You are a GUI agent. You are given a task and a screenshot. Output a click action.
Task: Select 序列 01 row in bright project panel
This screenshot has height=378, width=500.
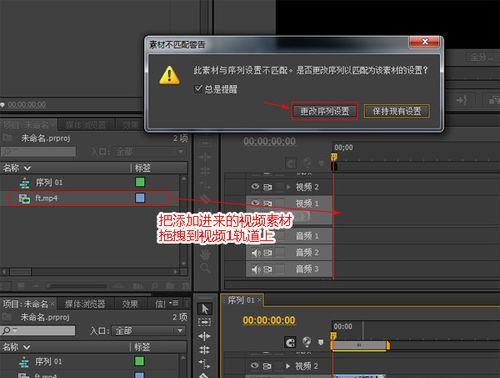coord(90,361)
